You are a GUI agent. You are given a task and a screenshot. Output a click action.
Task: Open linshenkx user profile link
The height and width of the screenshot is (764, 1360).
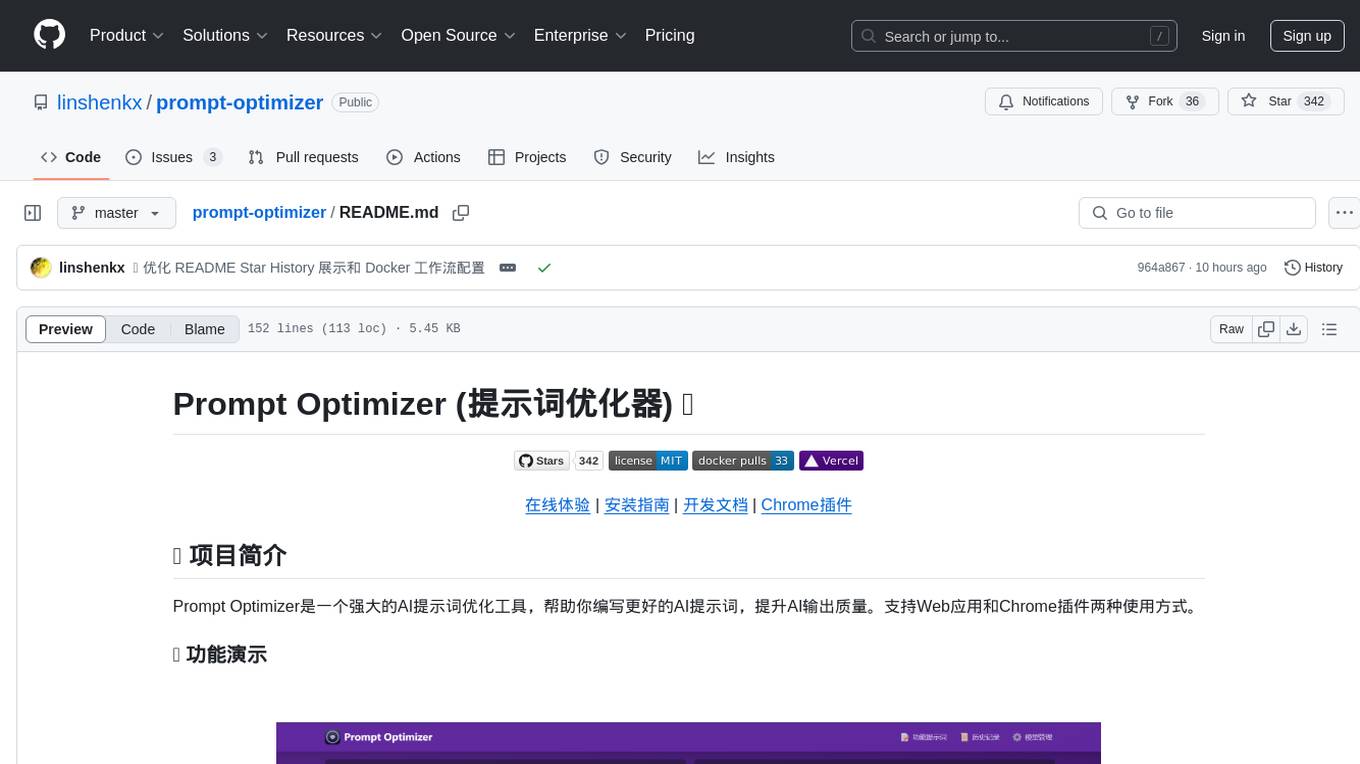coord(100,102)
